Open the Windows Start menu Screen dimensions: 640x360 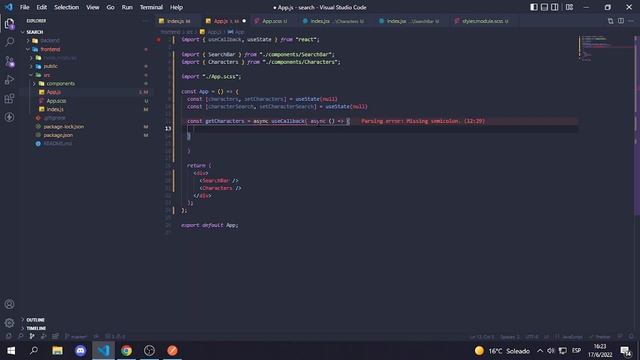coord(11,350)
